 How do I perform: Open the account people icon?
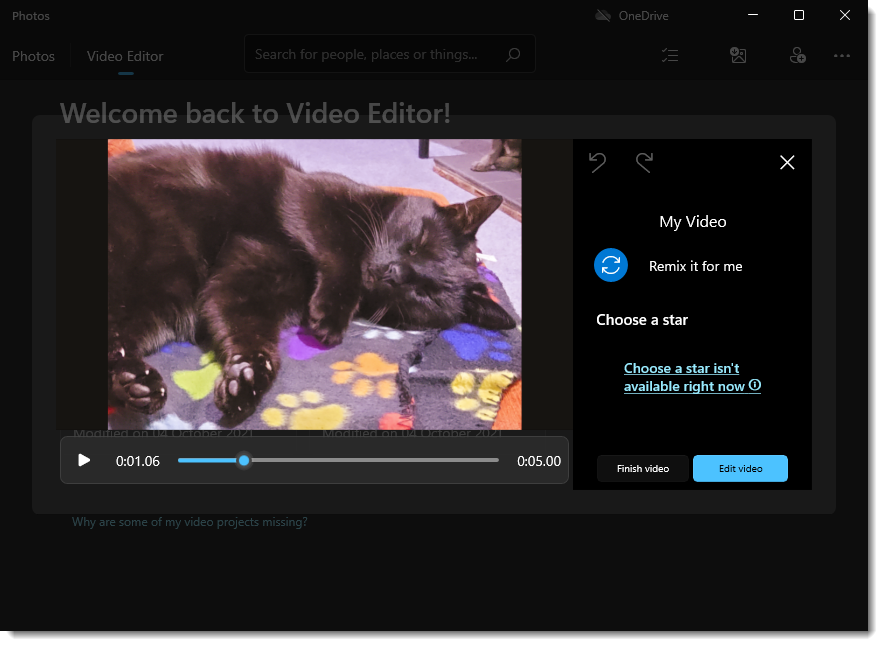(x=797, y=56)
